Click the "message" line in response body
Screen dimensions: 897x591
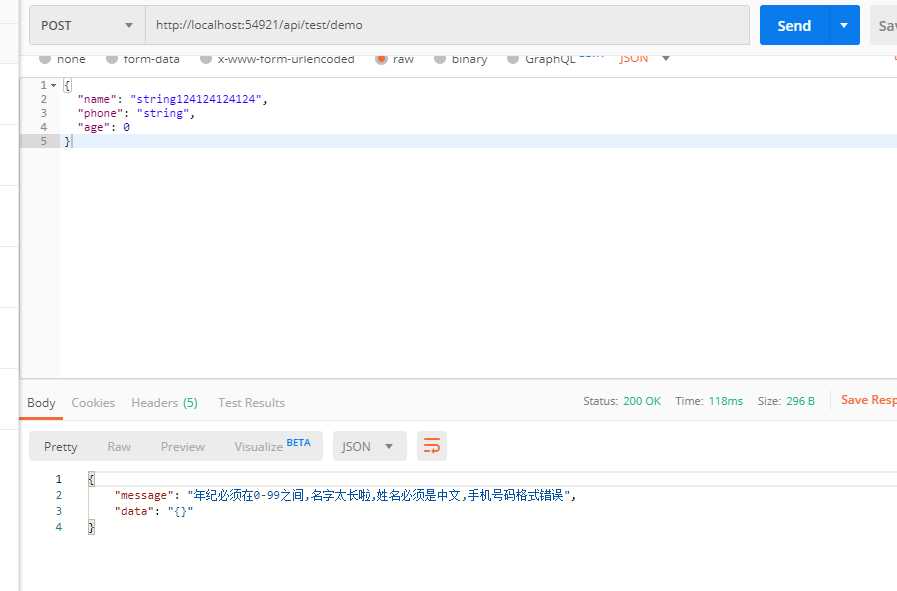[x=345, y=495]
